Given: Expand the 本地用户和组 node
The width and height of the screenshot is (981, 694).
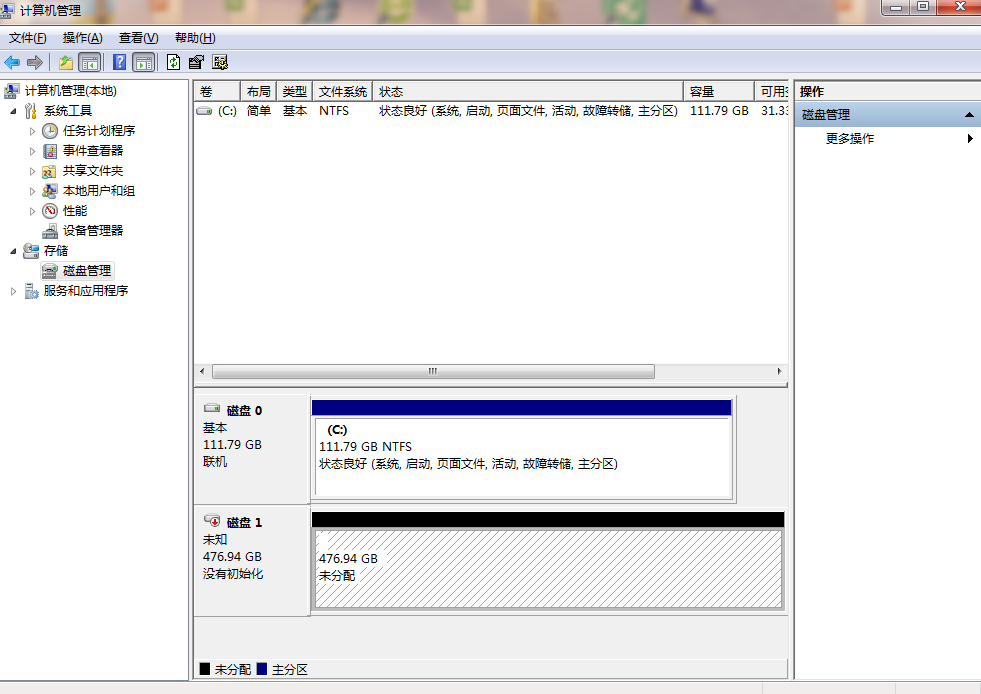Looking at the screenshot, I should (33, 191).
